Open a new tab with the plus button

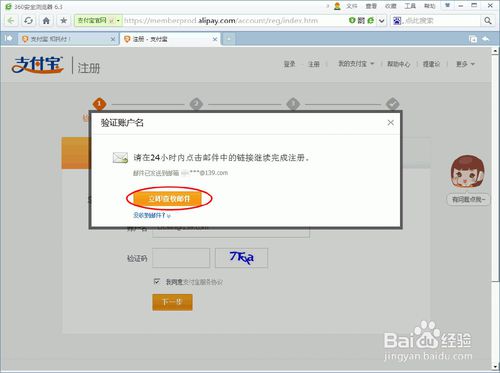229,39
